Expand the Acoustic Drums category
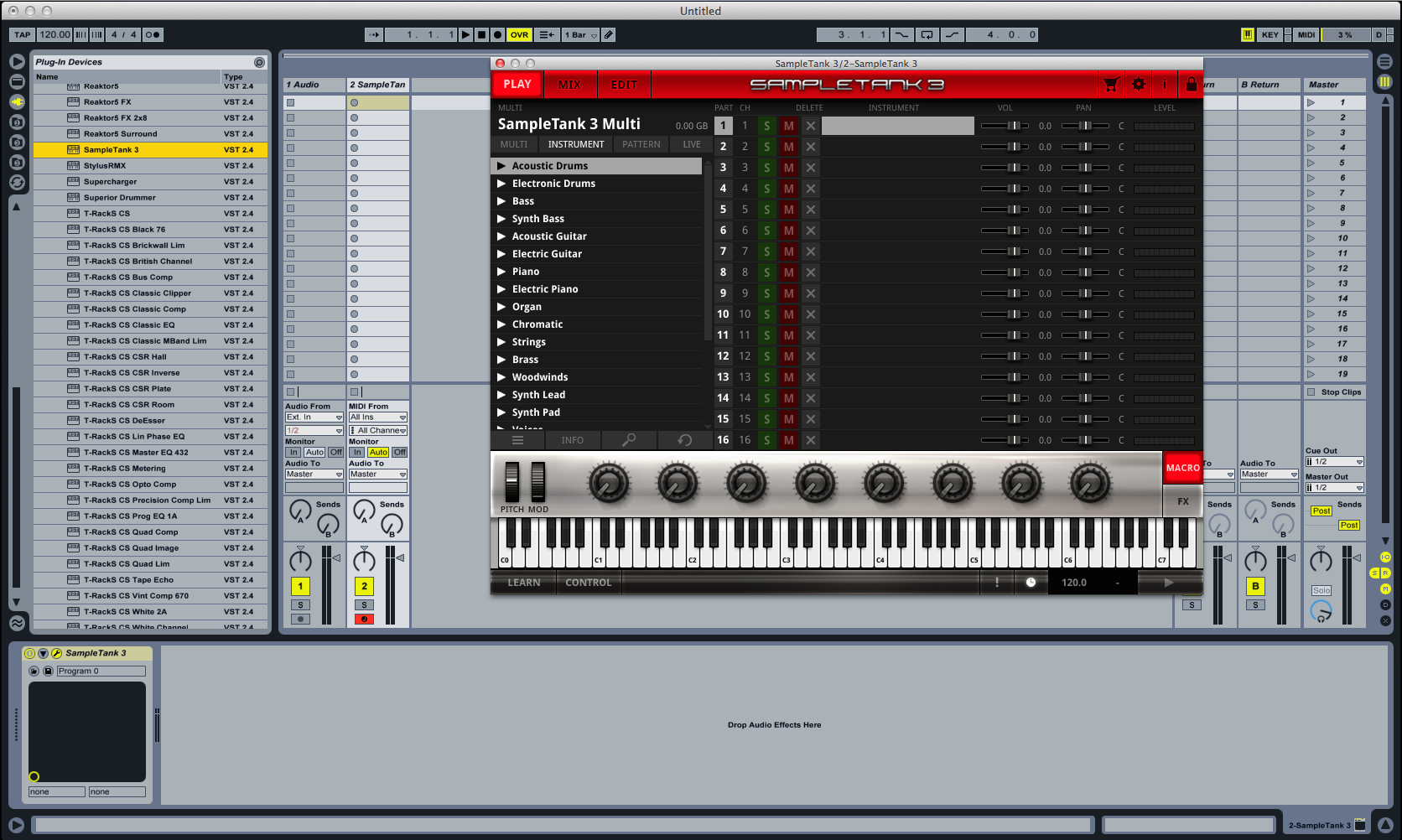This screenshot has height=840, width=1402. (x=501, y=166)
